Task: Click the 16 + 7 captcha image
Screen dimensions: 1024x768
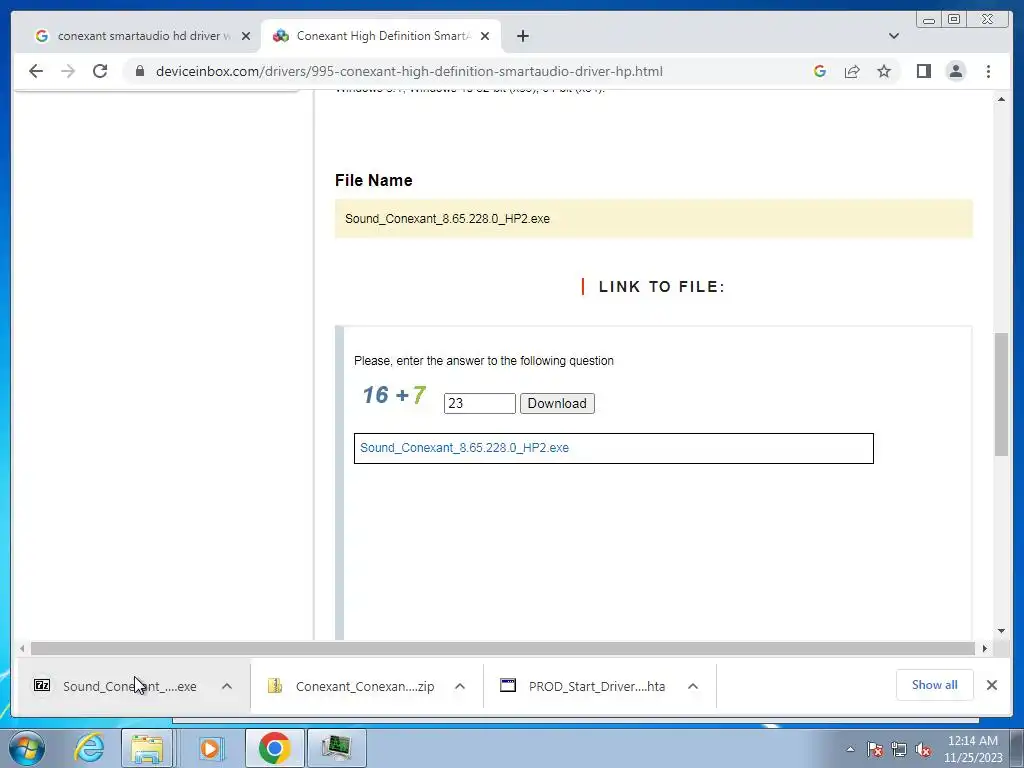Action: coord(394,395)
